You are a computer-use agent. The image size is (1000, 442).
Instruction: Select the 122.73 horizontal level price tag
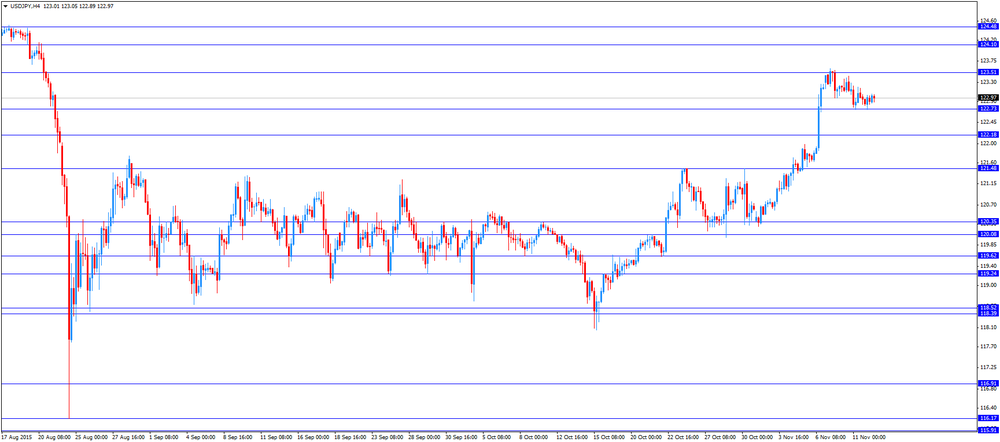pos(989,109)
